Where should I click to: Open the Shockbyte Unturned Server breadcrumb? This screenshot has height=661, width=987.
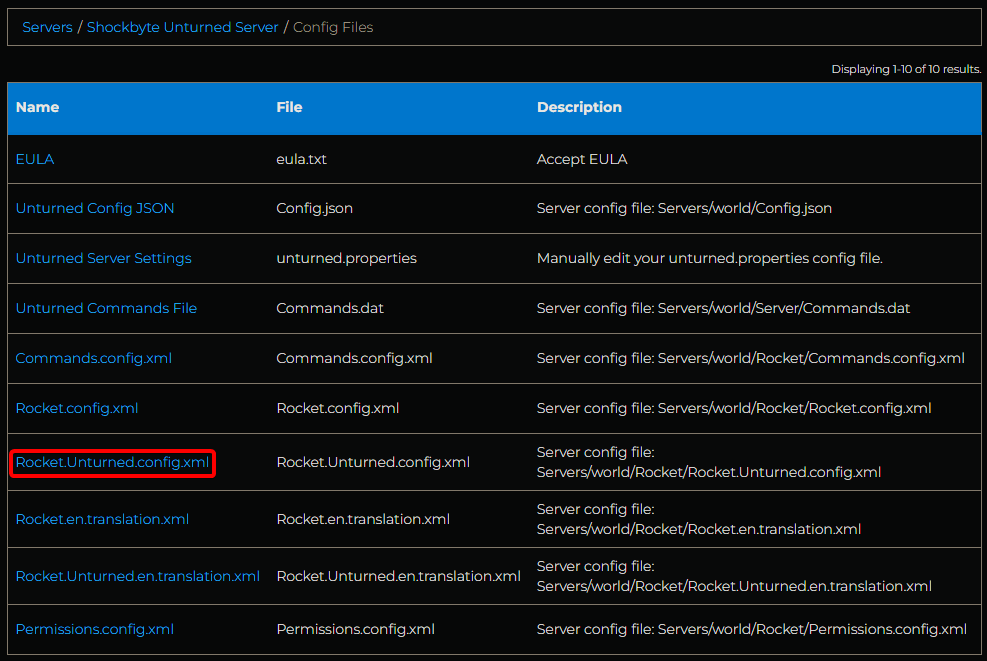[182, 27]
